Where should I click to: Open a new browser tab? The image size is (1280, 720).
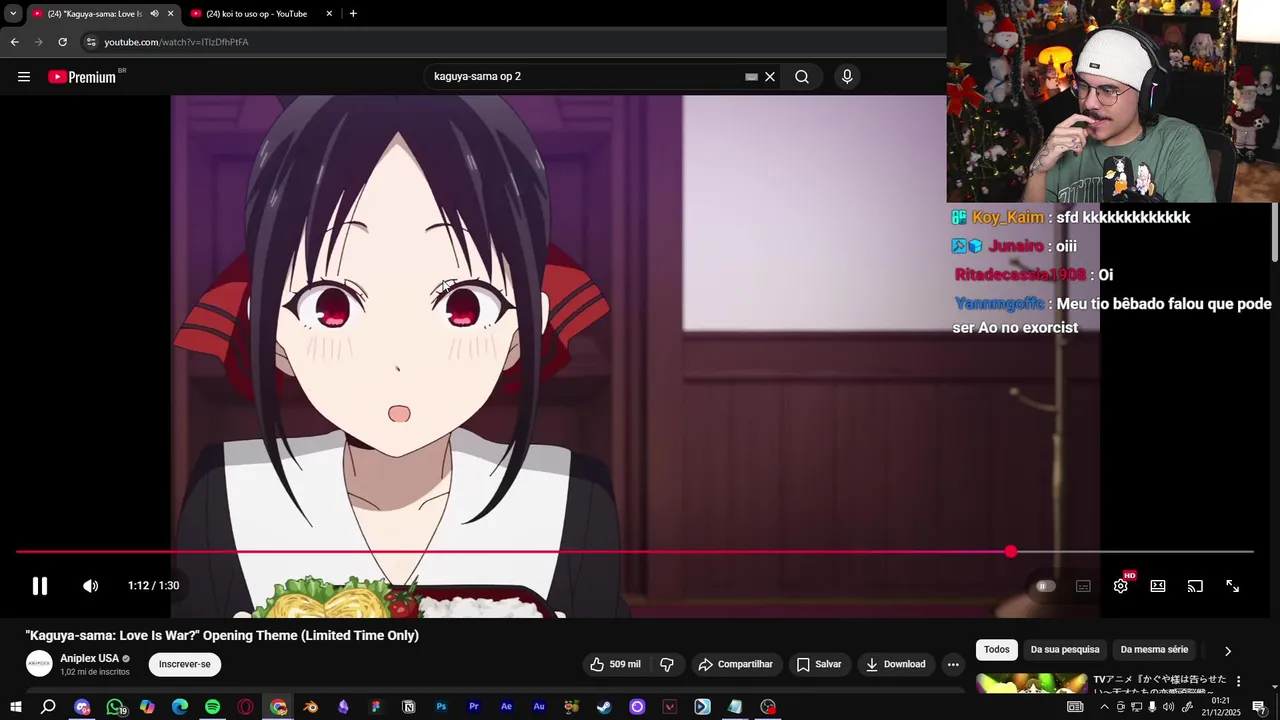pyautogui.click(x=353, y=14)
